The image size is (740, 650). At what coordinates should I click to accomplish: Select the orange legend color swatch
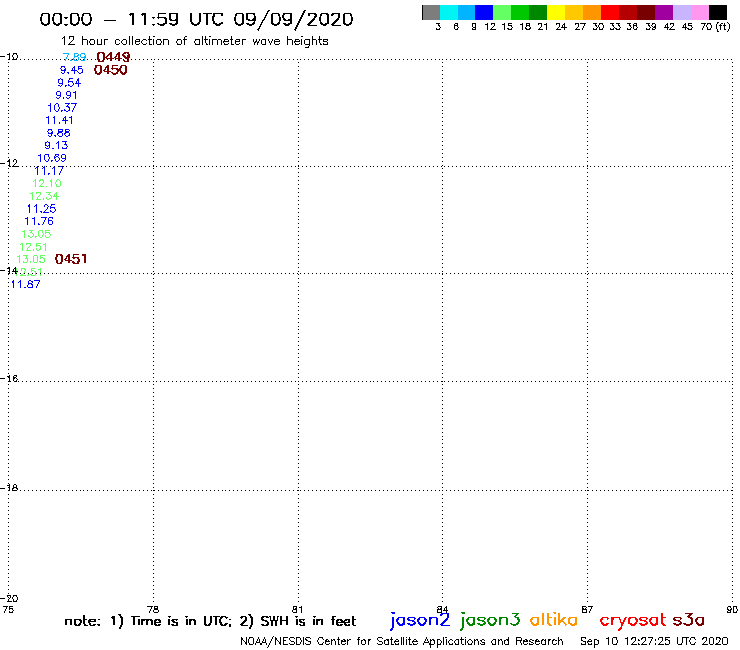tap(592, 12)
